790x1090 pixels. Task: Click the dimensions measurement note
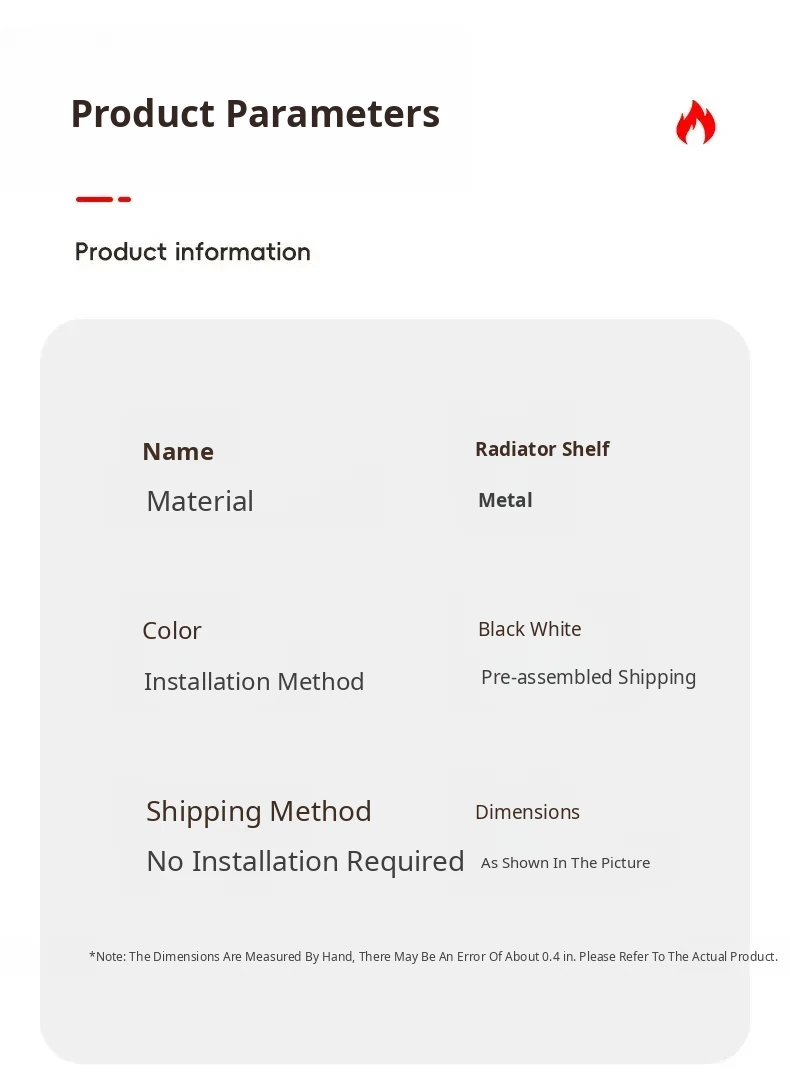tap(433, 957)
